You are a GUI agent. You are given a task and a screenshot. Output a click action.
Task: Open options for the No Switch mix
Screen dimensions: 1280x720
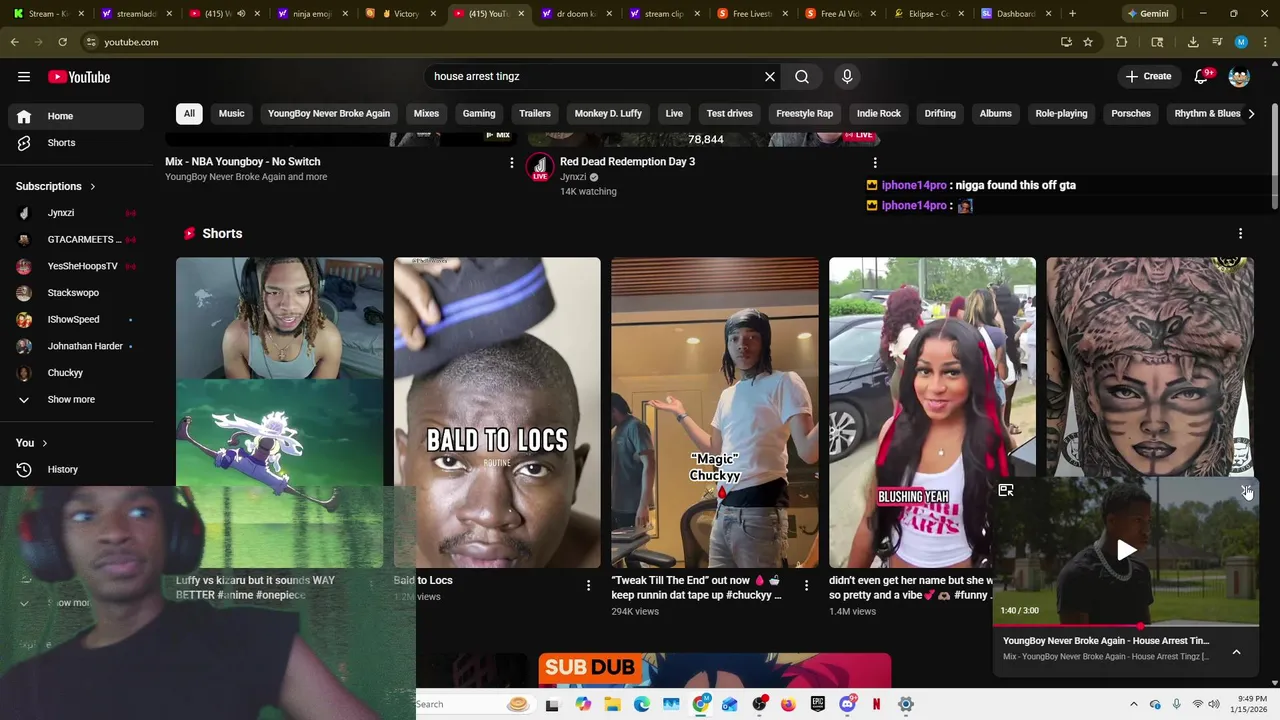pos(512,162)
